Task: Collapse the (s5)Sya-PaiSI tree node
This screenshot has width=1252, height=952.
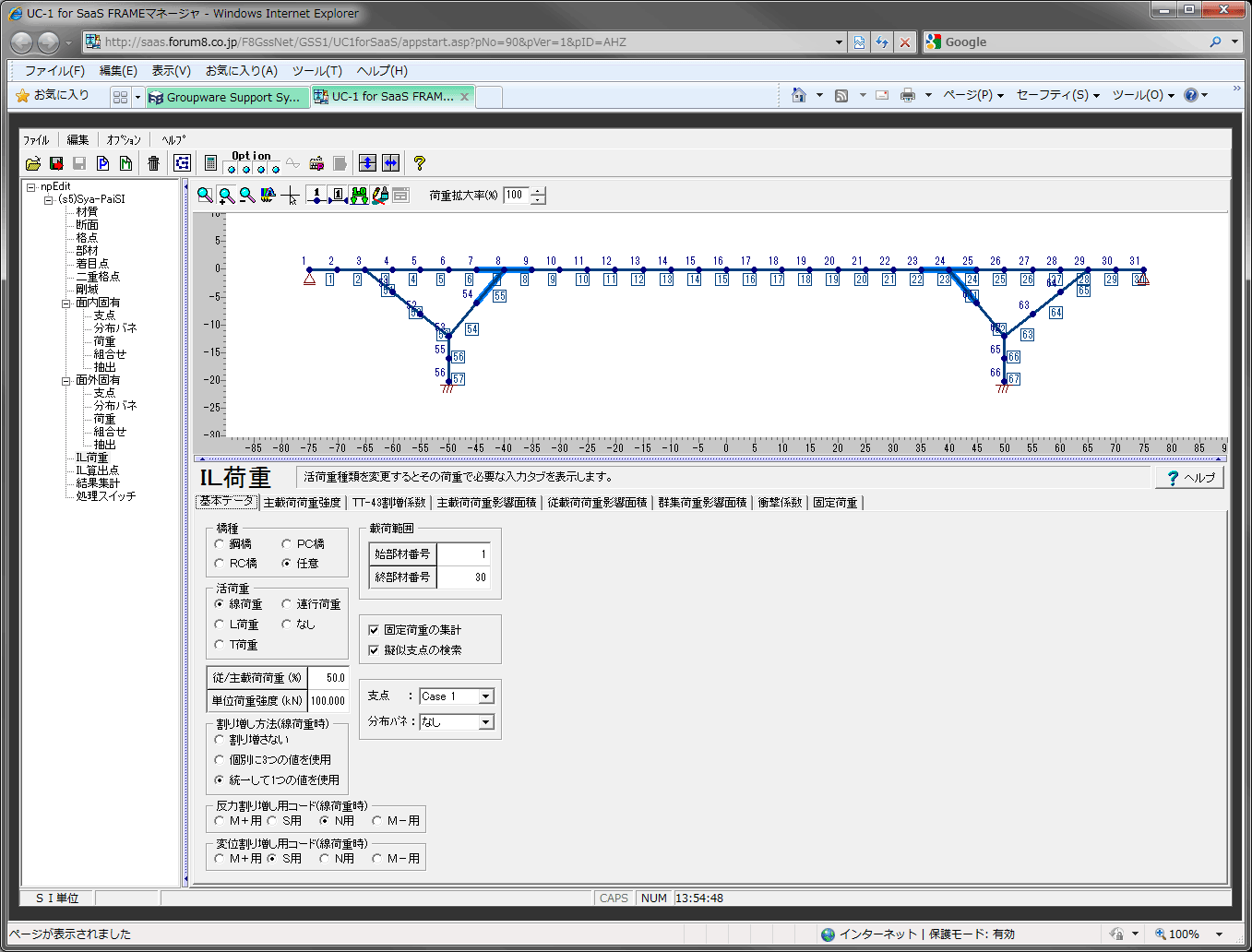Action: click(x=48, y=199)
